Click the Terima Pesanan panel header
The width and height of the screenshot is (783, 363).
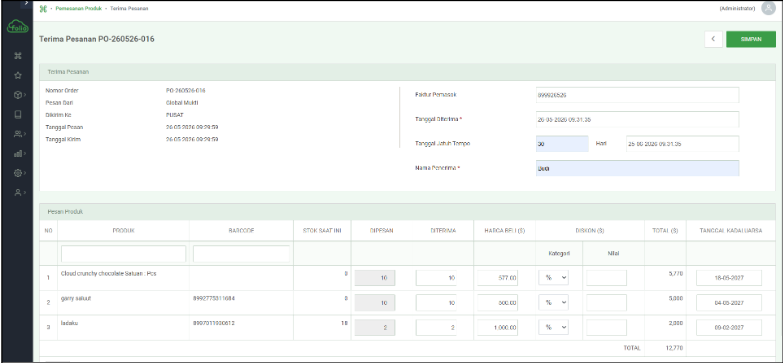pyautogui.click(x=407, y=72)
